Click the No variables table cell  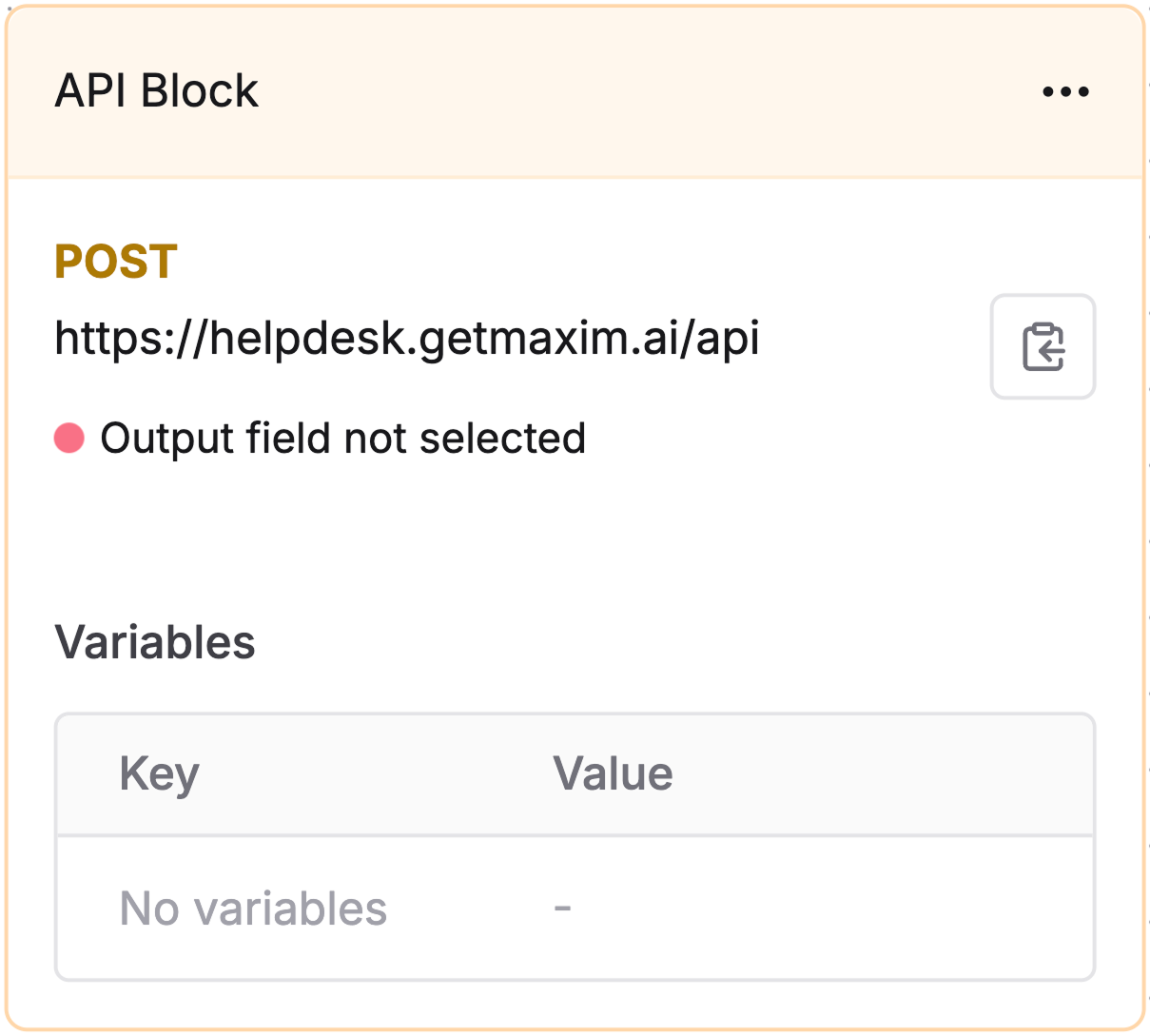[x=253, y=909]
